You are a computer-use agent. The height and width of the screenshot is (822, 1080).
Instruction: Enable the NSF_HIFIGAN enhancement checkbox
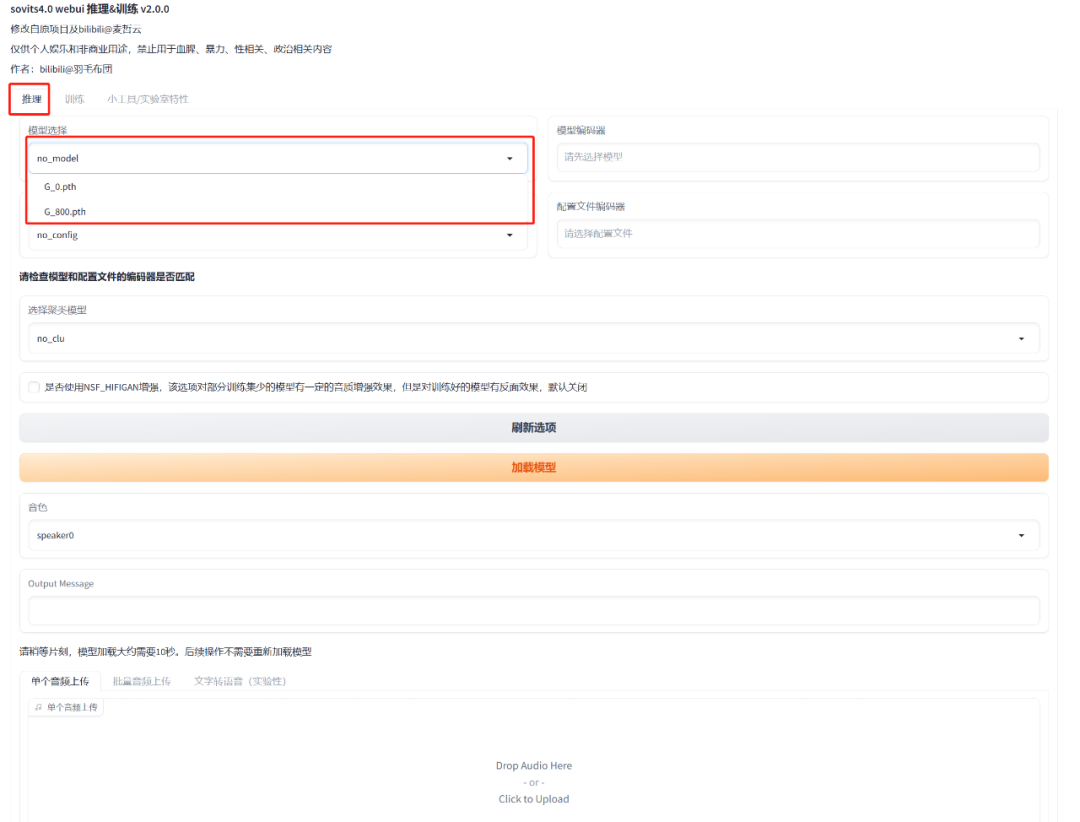tap(34, 387)
